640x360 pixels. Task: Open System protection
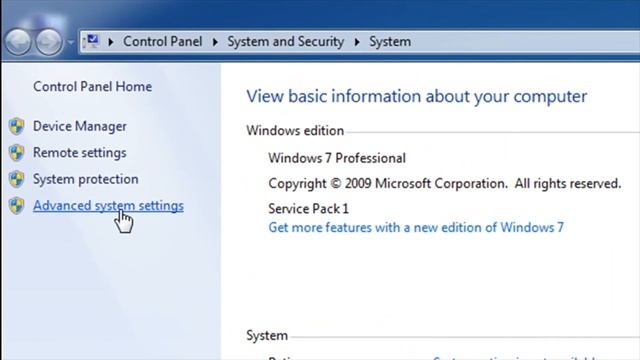[86, 179]
